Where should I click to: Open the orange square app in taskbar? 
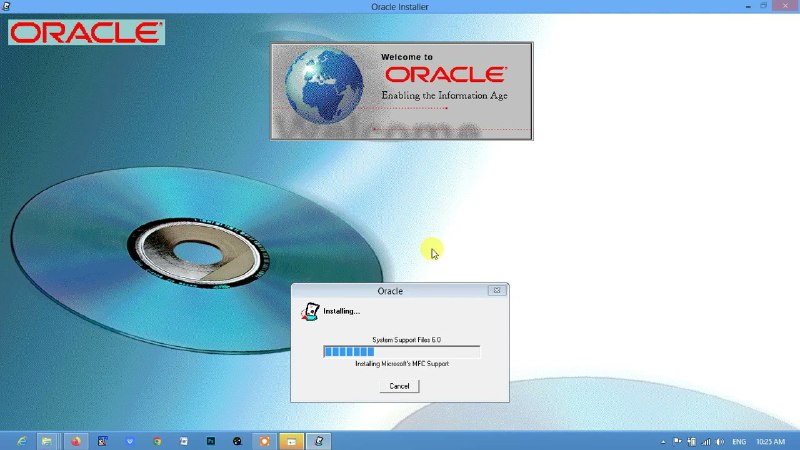264,441
